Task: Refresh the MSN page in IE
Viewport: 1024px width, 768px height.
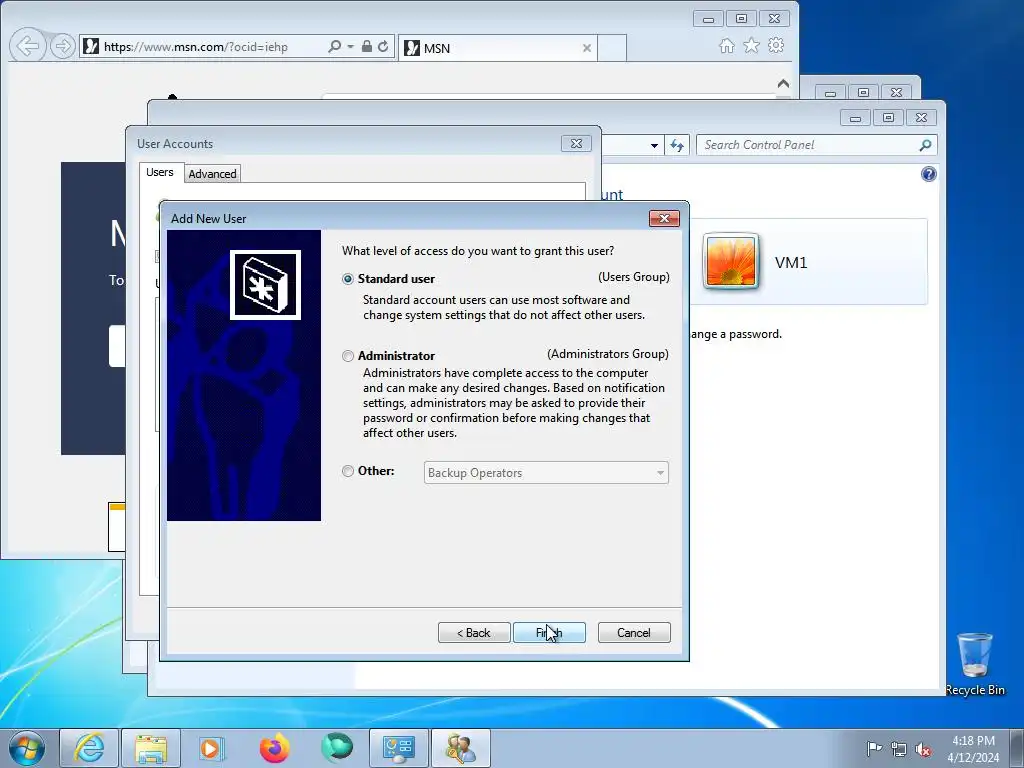Action: pos(383,46)
